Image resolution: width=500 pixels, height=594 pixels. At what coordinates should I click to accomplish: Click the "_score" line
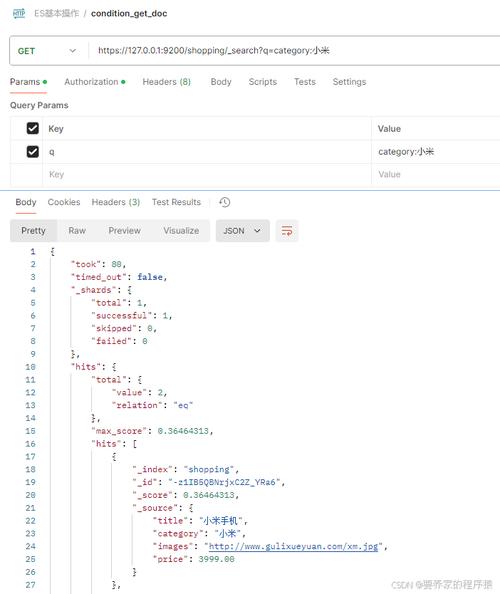(x=186, y=495)
